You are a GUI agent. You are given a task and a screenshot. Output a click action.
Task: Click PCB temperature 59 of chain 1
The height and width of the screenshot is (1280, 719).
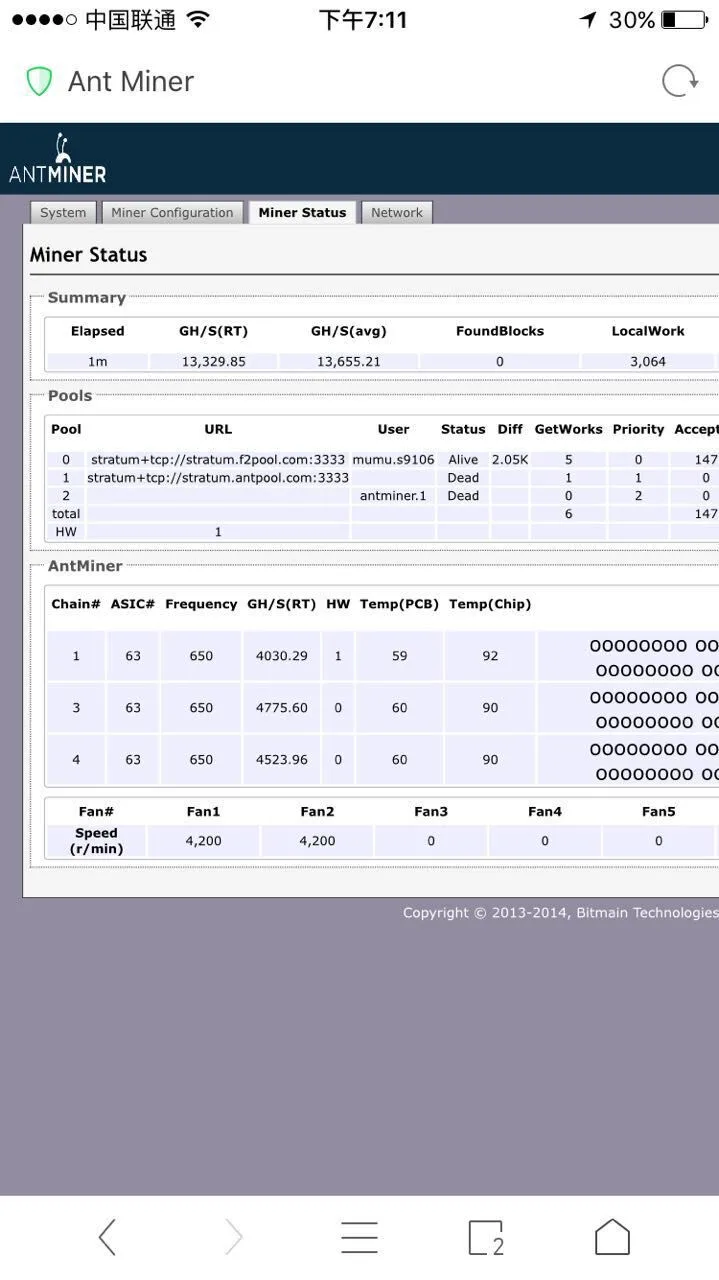(x=399, y=656)
